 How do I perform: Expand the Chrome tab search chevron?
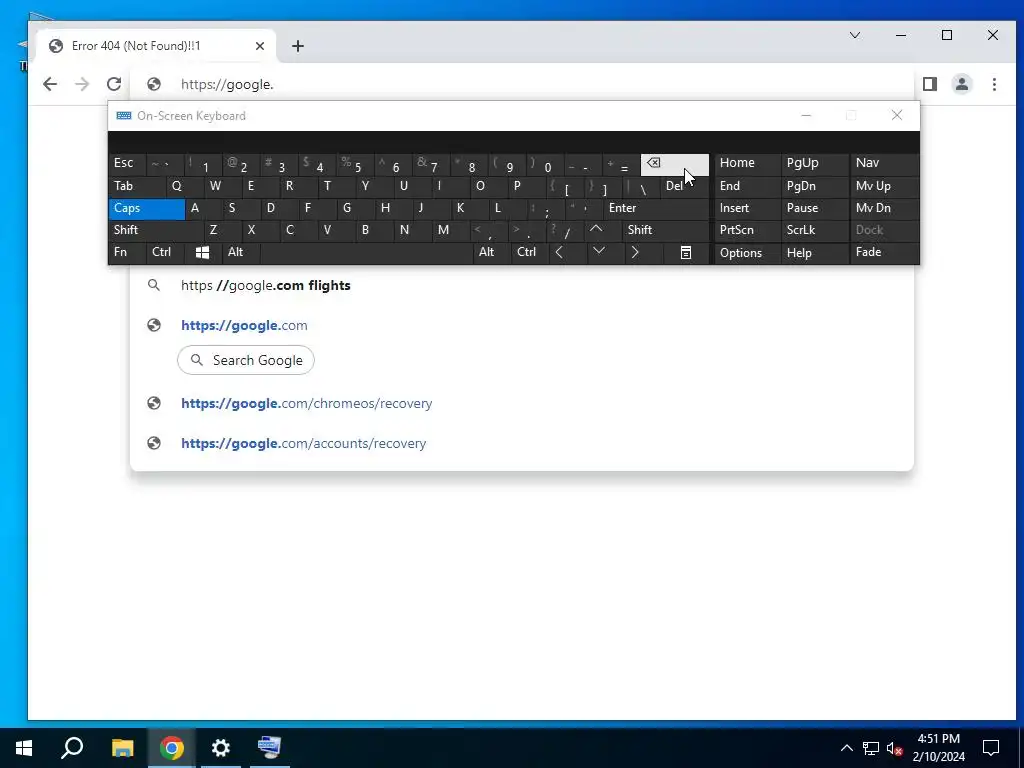(854, 35)
